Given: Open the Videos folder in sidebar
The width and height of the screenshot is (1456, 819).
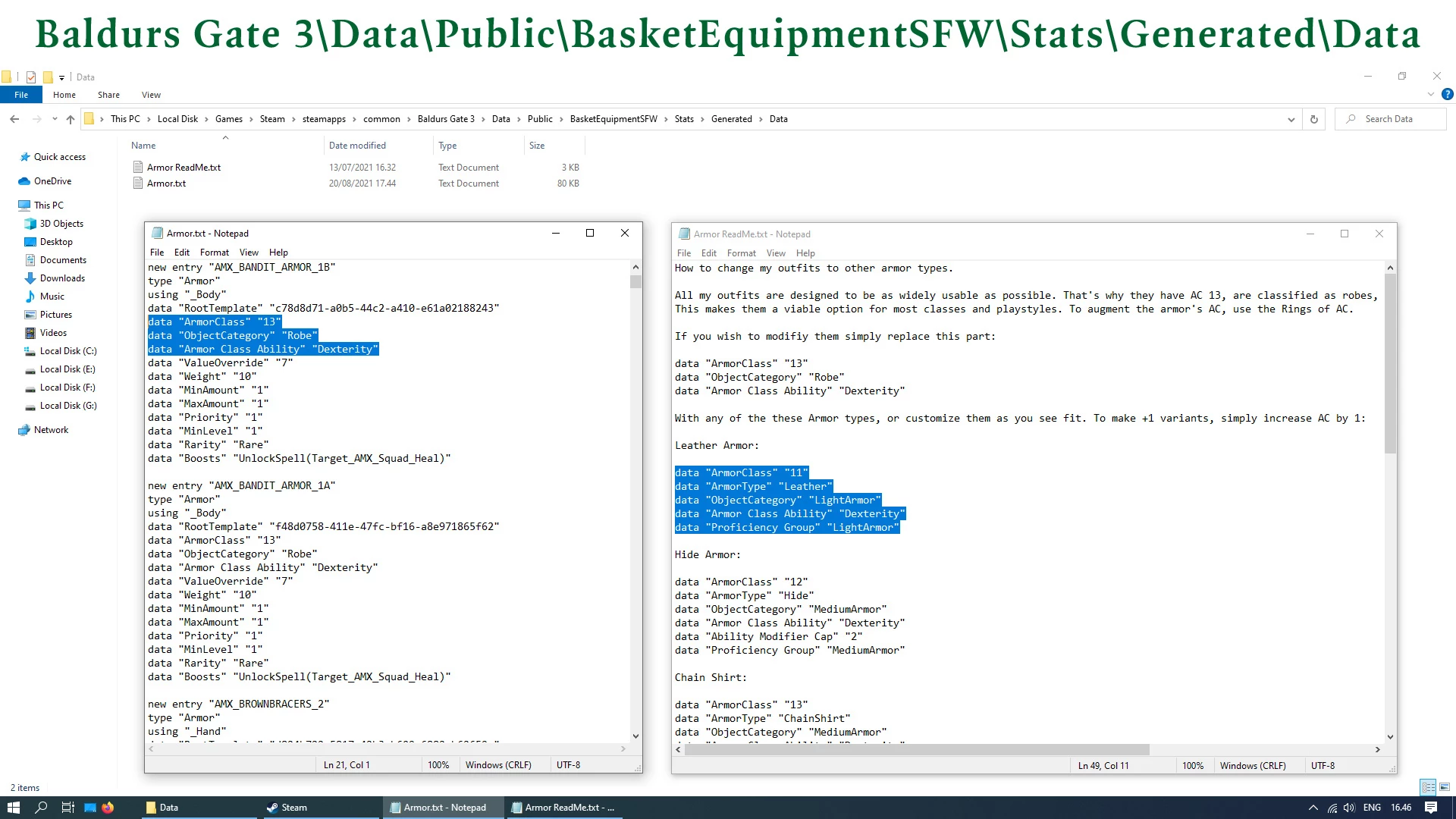Looking at the screenshot, I should pos(53,333).
